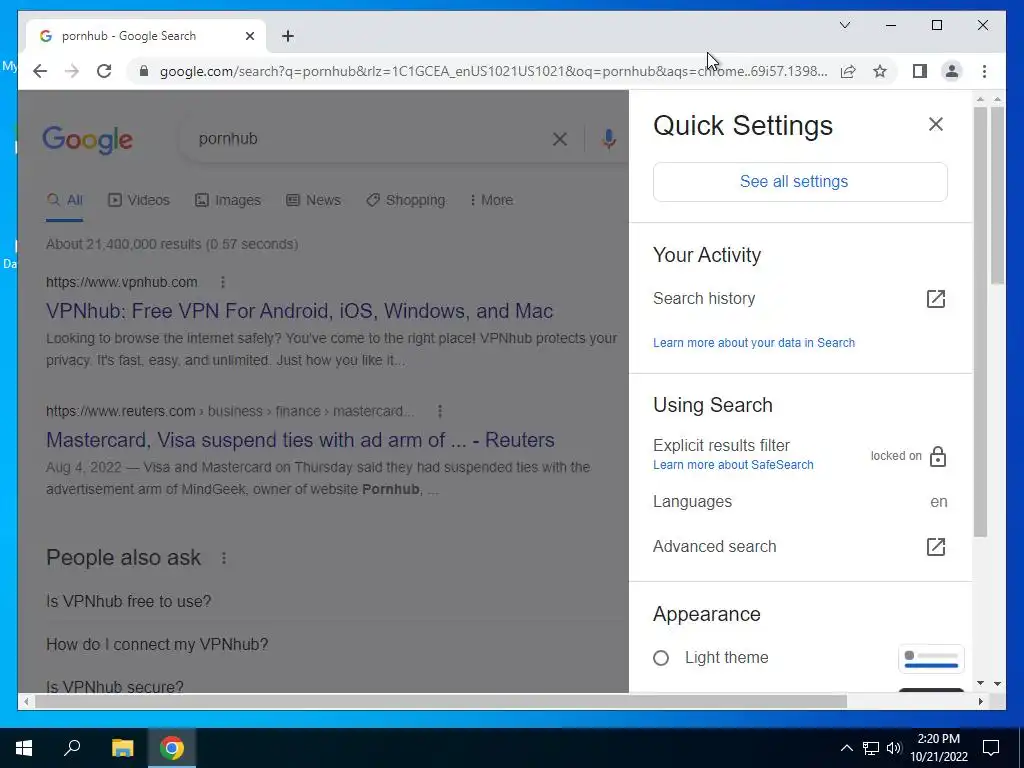The height and width of the screenshot is (768, 1024).
Task: Click the Quick Settings panel vertical scrollbar
Action: point(980,322)
